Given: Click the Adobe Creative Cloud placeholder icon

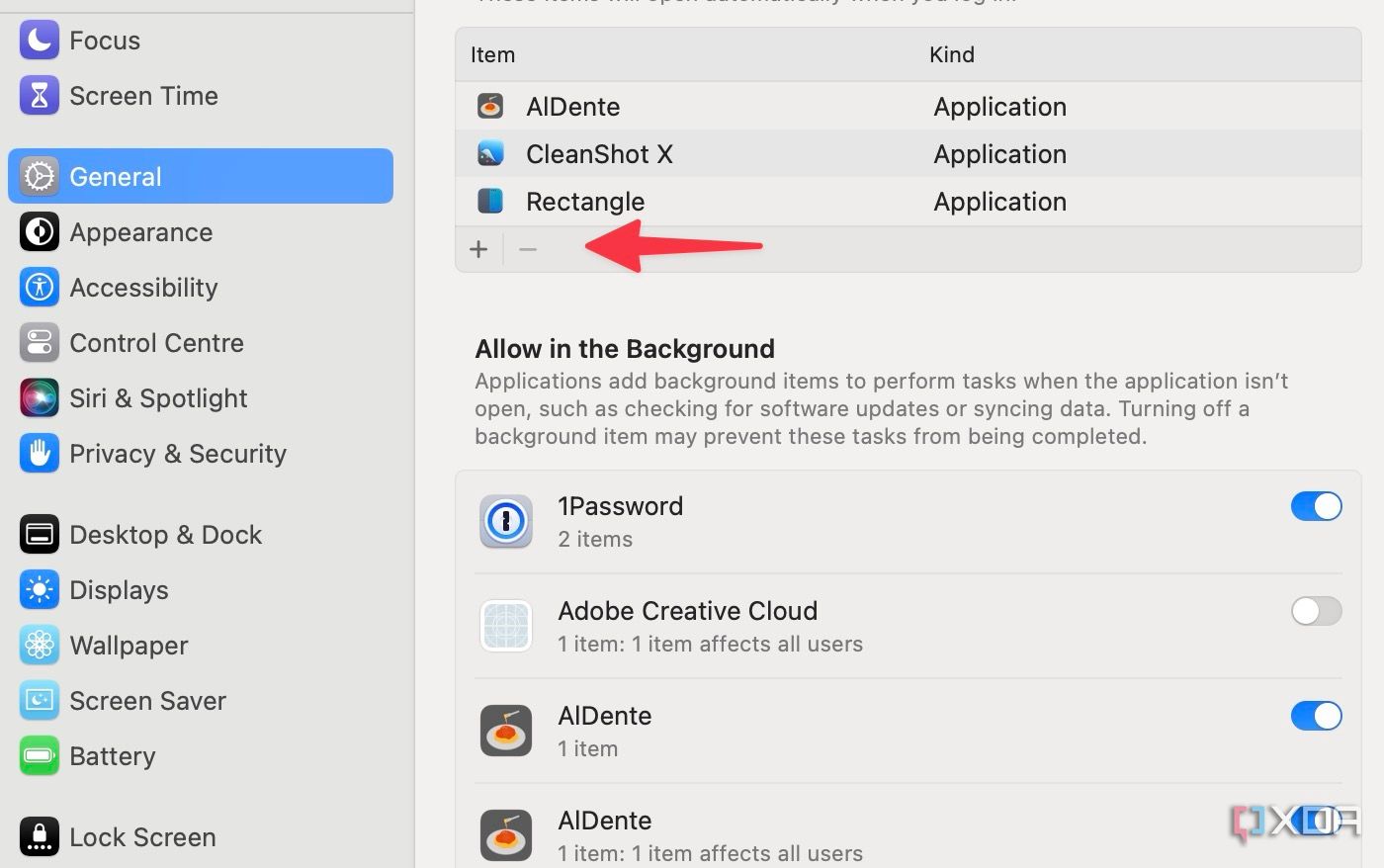Looking at the screenshot, I should coord(506,626).
